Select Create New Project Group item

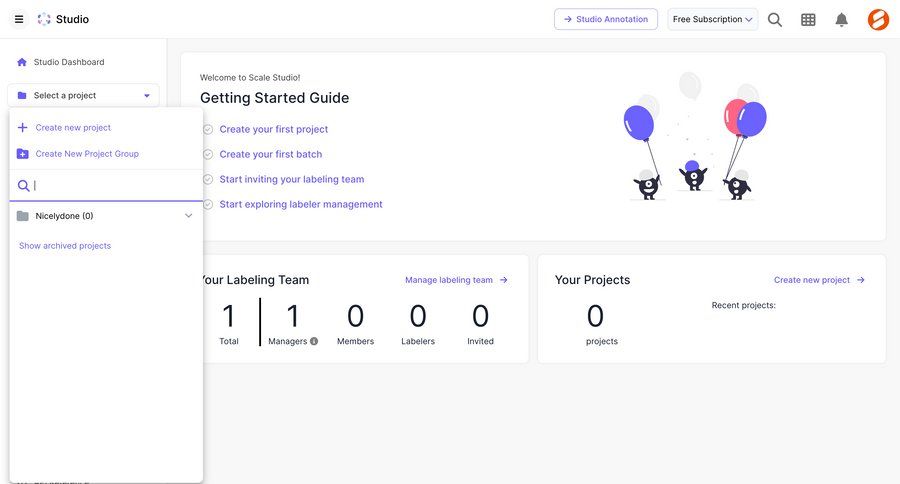[86, 154]
